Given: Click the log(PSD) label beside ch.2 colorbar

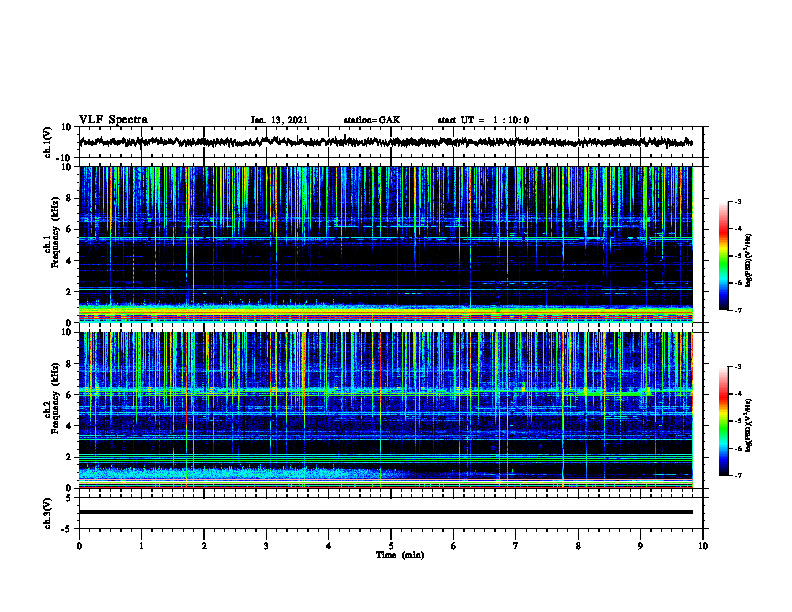Looking at the screenshot, I should click(x=748, y=425).
